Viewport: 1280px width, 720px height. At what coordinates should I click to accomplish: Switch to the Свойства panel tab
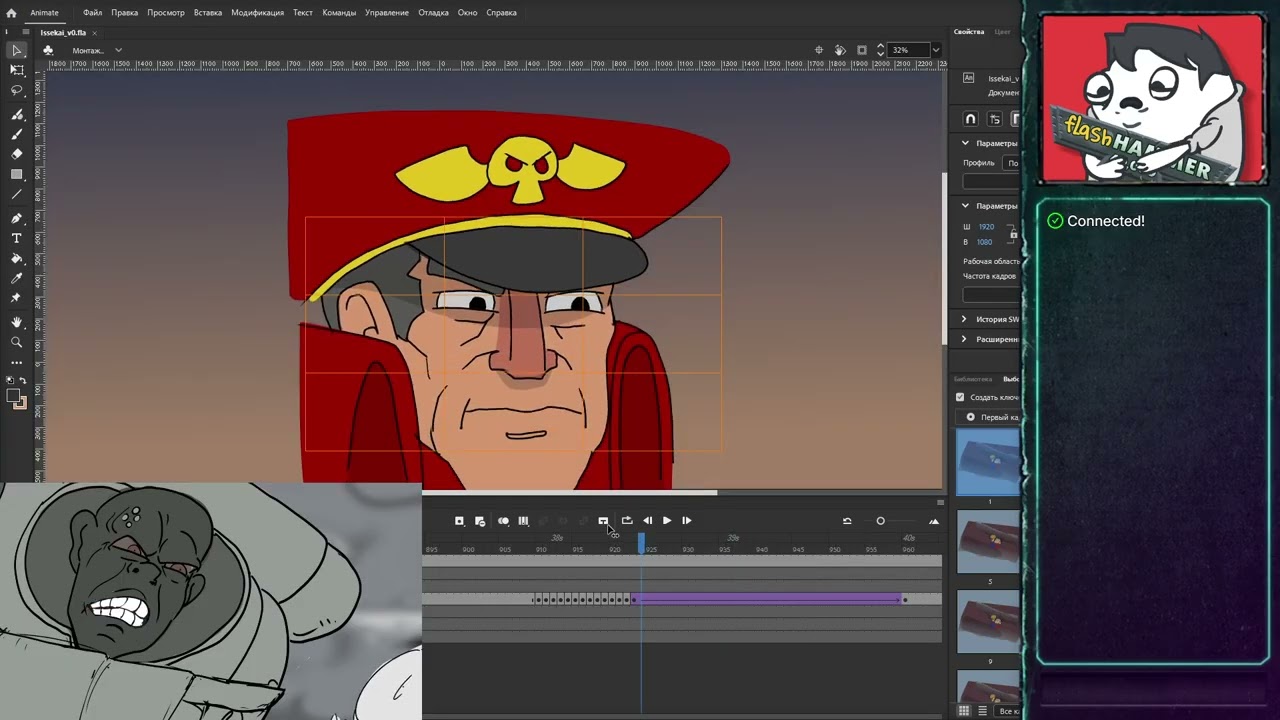click(969, 32)
